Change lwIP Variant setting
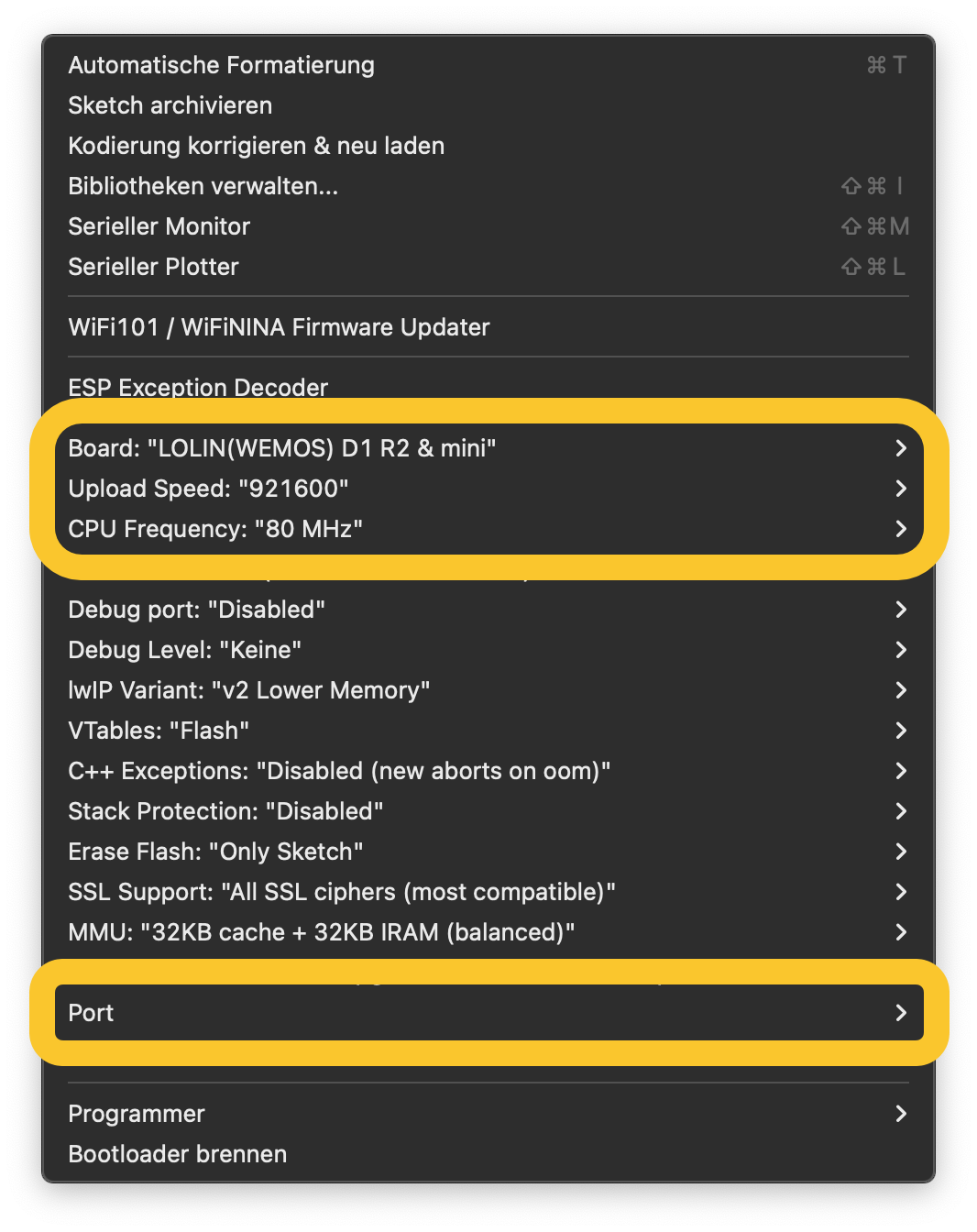The height and width of the screenshot is (1232, 977). pos(248,690)
